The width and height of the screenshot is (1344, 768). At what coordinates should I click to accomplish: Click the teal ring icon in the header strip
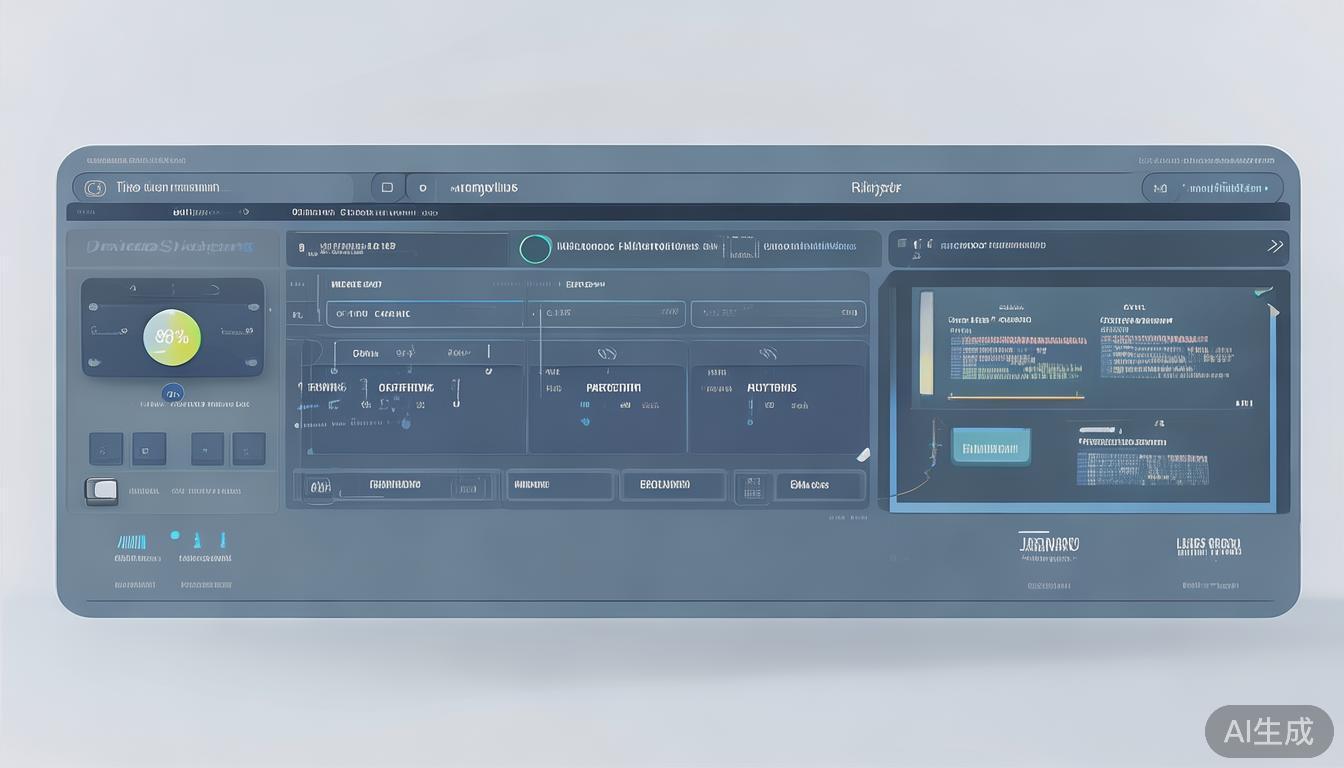click(535, 249)
